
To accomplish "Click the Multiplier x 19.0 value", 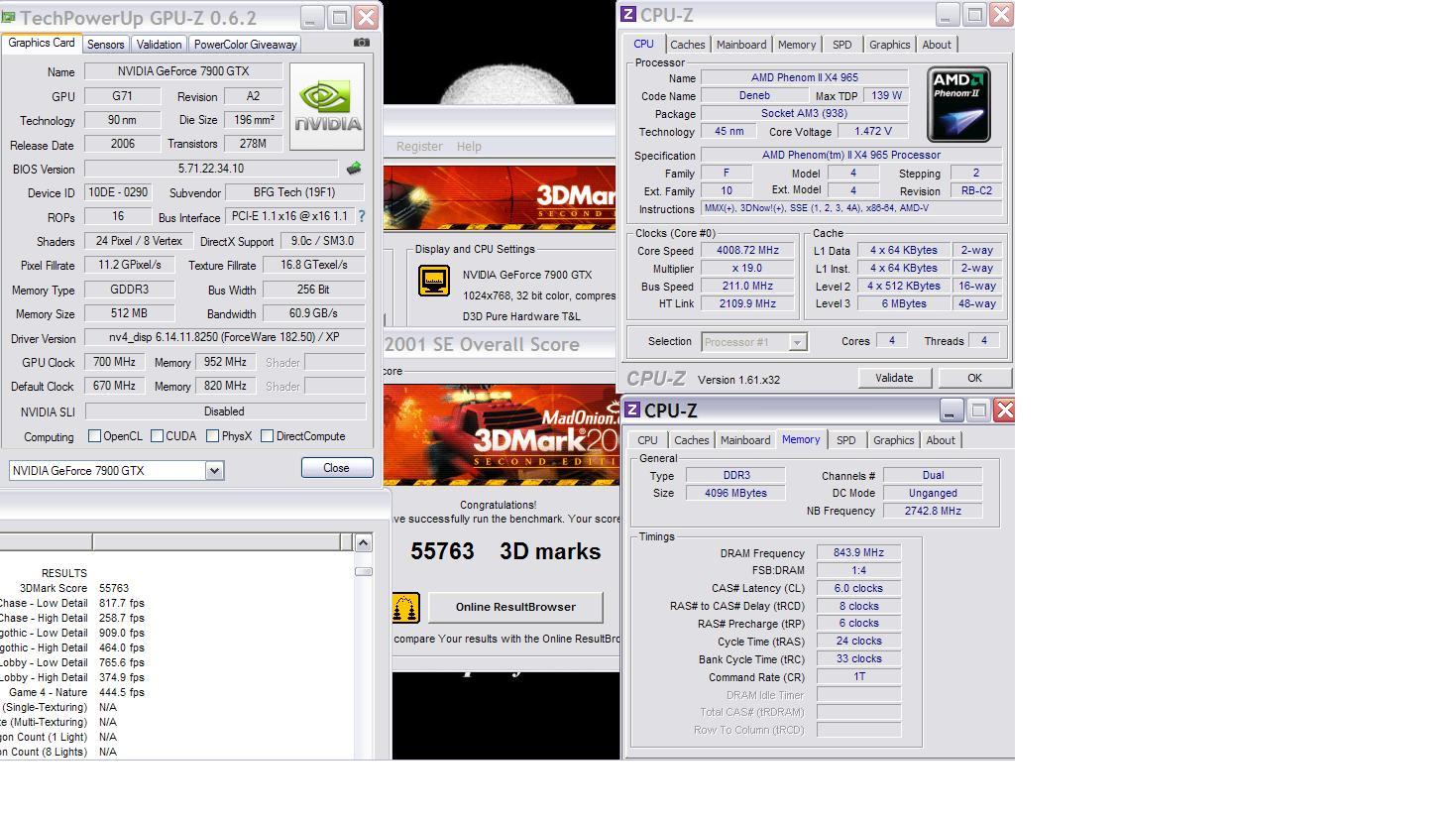I will 747,269.
